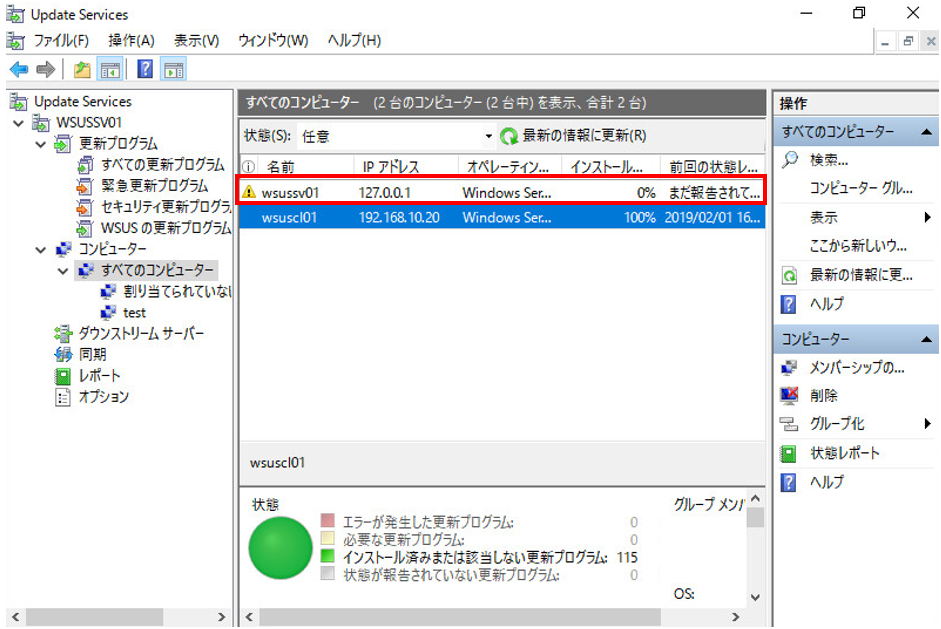Screen dimensions: 941x629
Task: Toggle the console tree pane icon
Action: [x=110, y=70]
